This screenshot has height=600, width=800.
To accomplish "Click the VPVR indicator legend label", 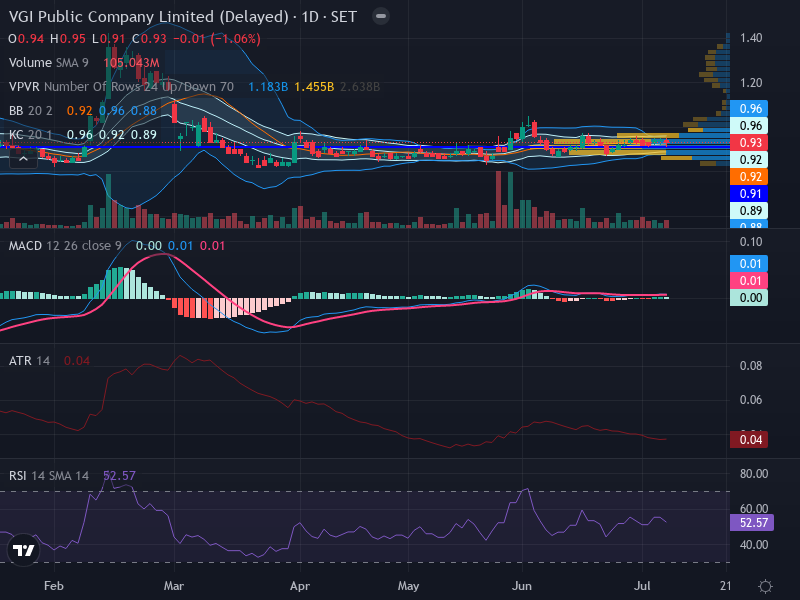I will pyautogui.click(x=121, y=87).
